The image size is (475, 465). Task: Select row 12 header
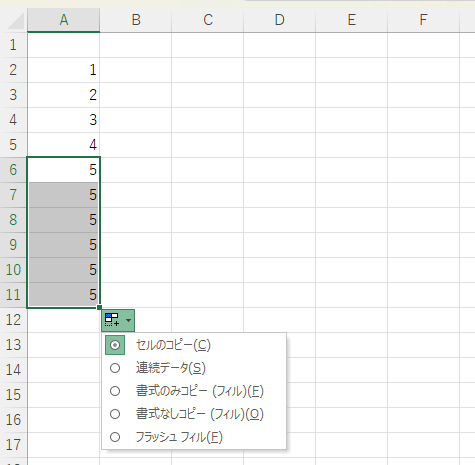(x=13, y=320)
